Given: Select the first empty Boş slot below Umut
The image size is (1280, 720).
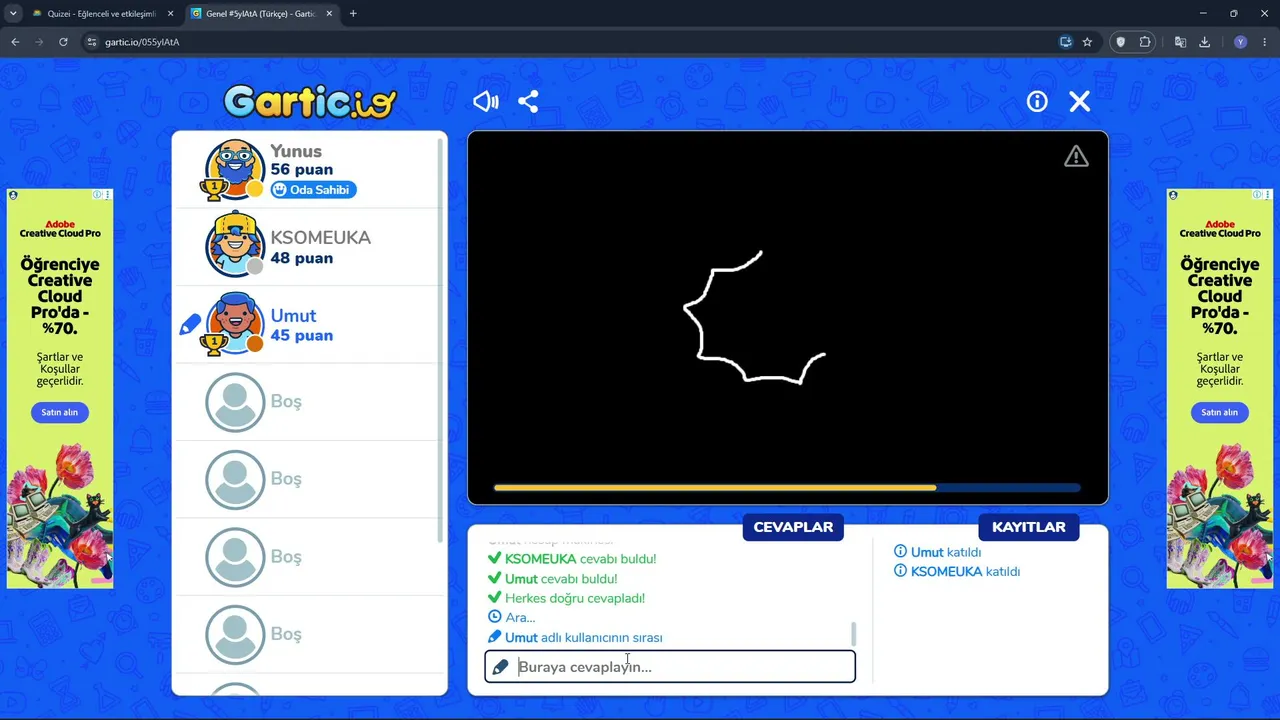Looking at the screenshot, I should pos(310,401).
